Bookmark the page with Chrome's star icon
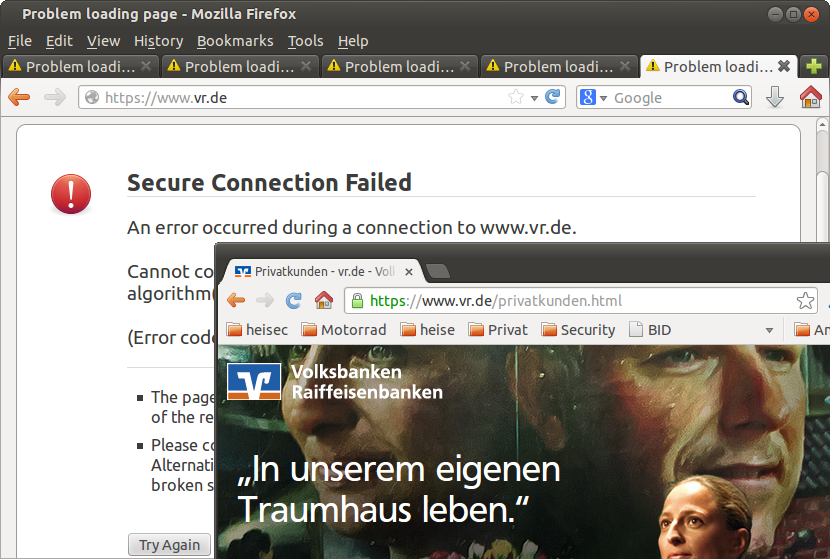This screenshot has width=830, height=559. [x=805, y=301]
